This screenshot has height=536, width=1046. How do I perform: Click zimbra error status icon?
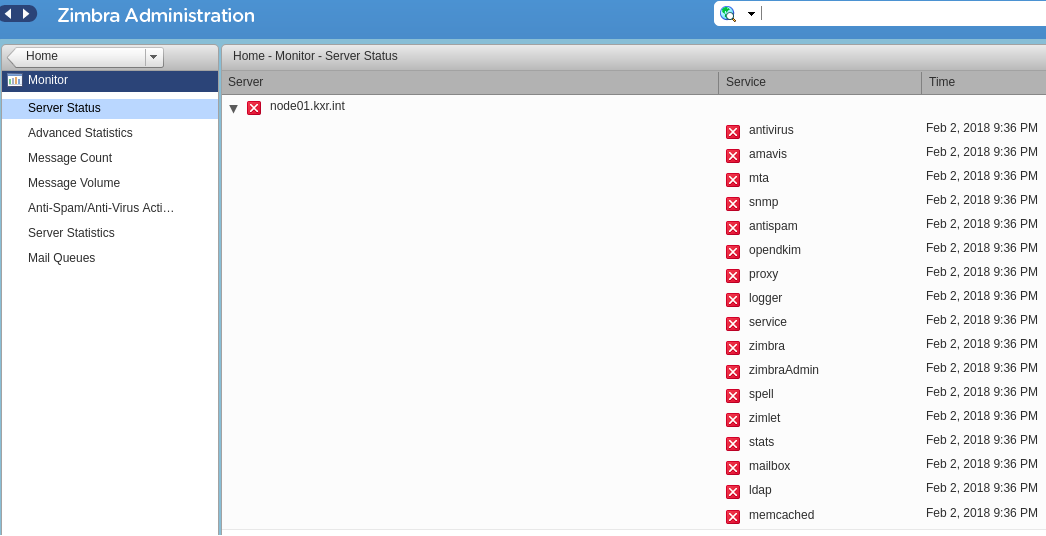pyautogui.click(x=733, y=348)
